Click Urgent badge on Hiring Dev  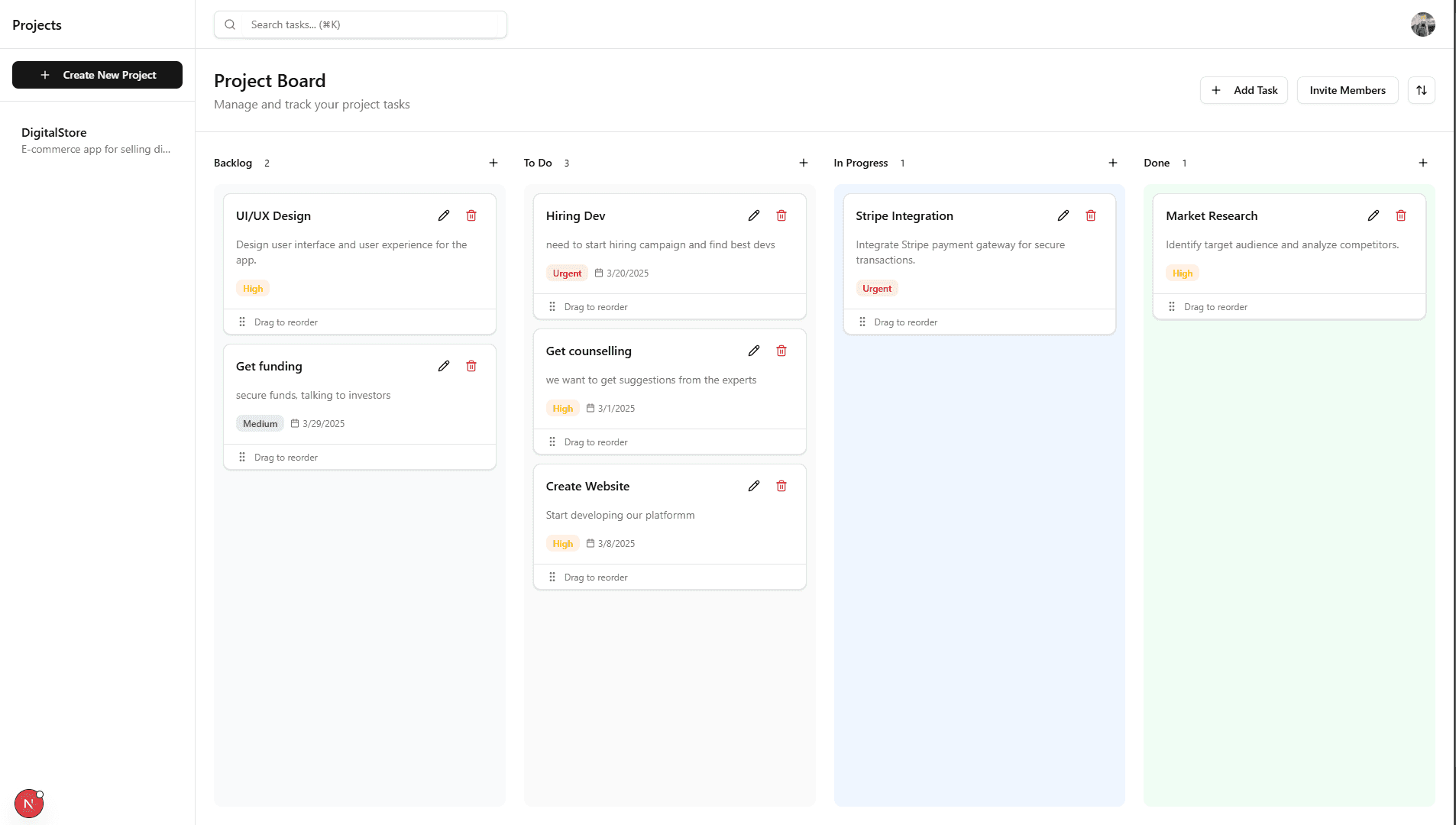[567, 273]
